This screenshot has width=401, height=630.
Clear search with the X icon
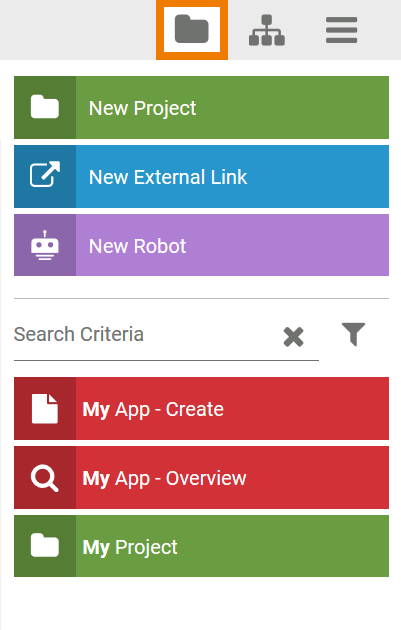293,337
